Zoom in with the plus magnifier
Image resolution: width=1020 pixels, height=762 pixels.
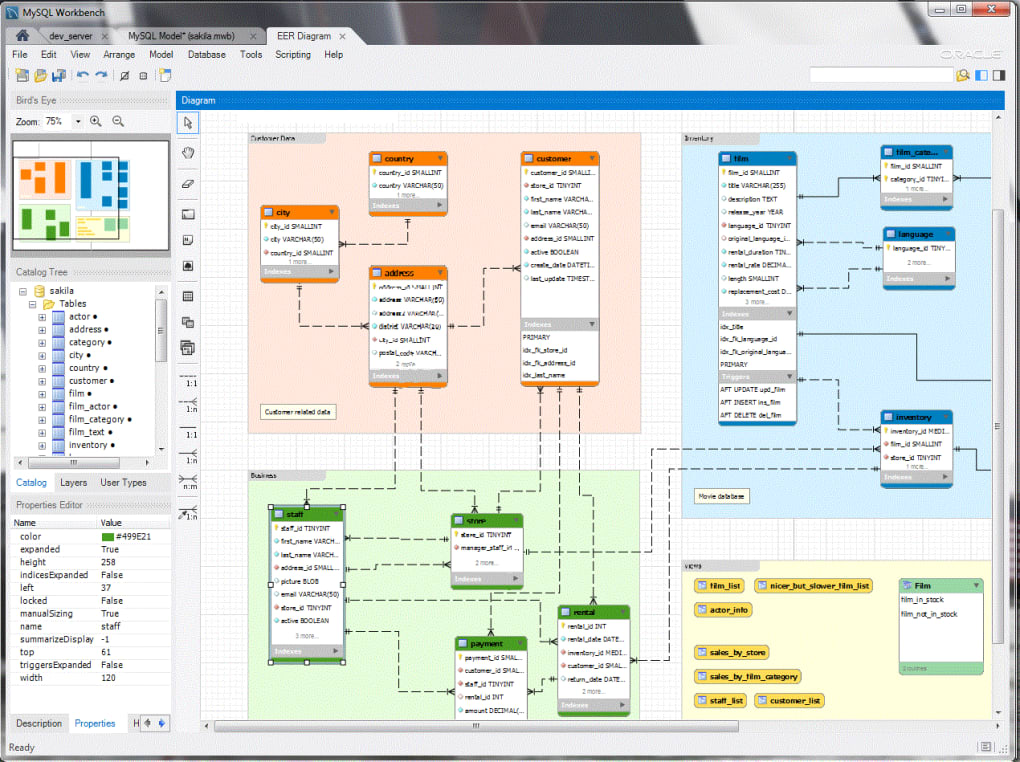point(96,121)
